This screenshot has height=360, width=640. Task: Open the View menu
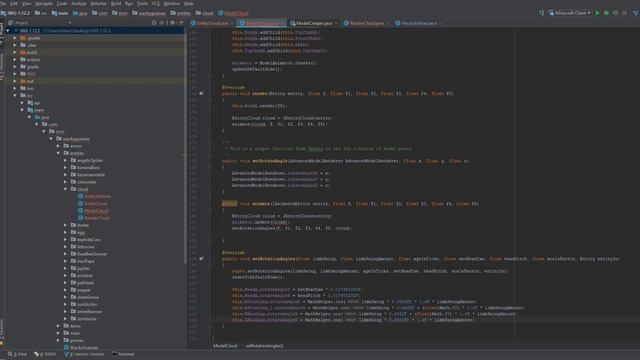pyautogui.click(x=27, y=4)
